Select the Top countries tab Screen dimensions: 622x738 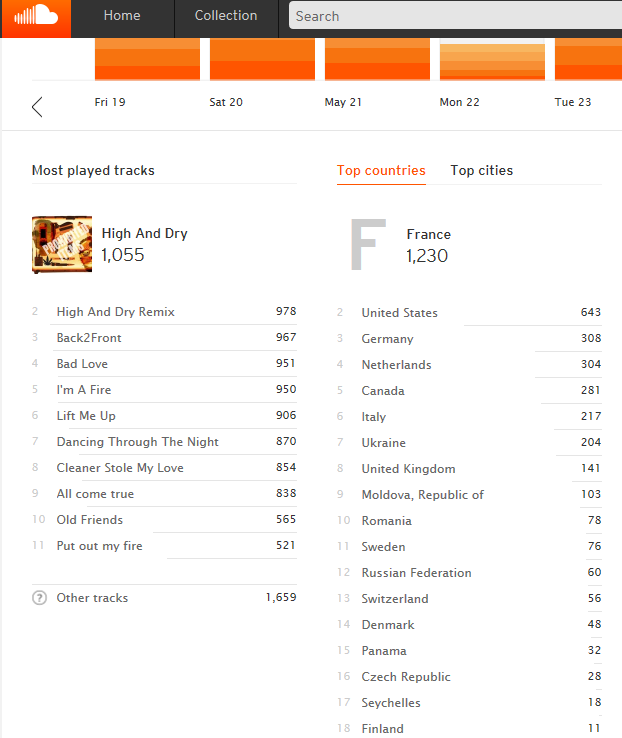tap(381, 171)
